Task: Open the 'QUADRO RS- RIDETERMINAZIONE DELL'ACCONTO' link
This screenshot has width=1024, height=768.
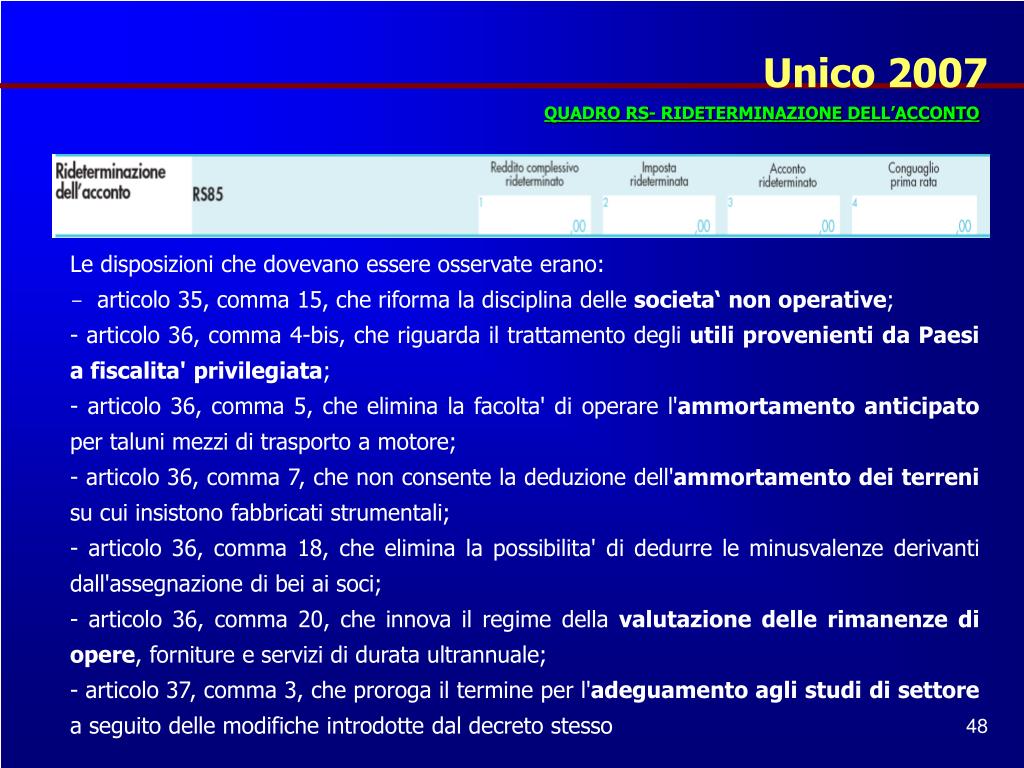Action: point(761,113)
